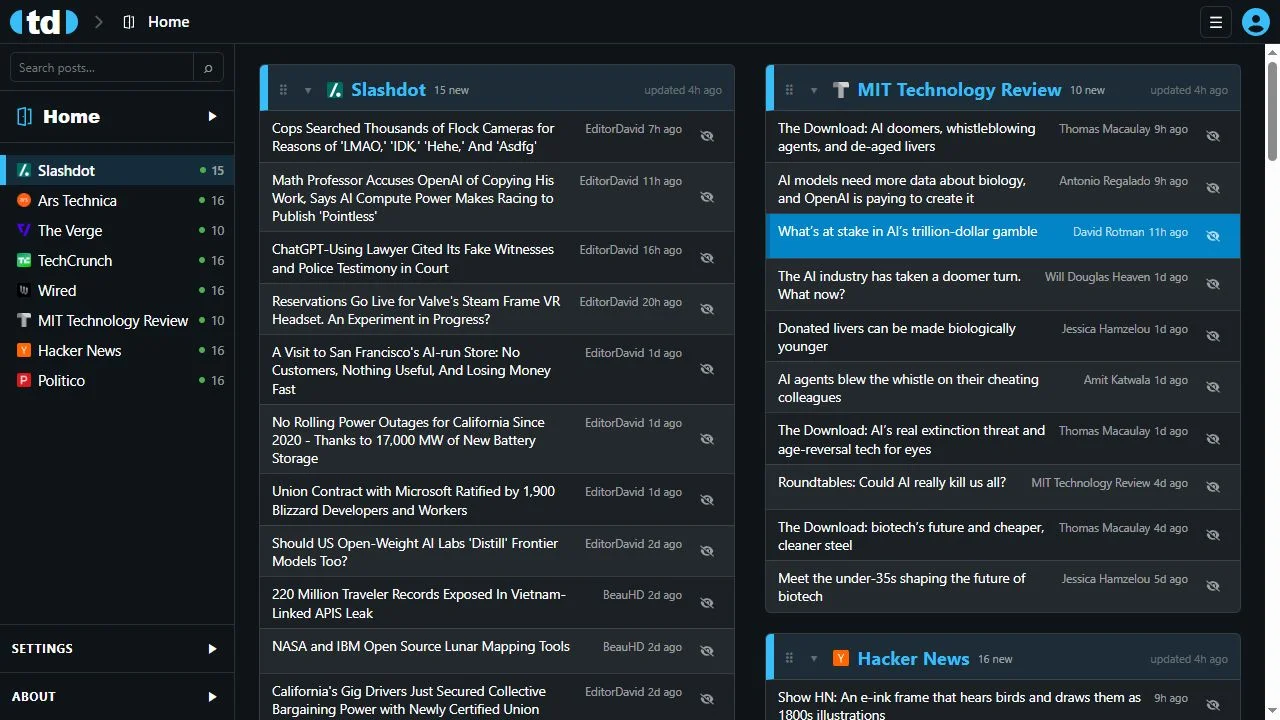Open the user profile avatar
The width and height of the screenshot is (1280, 720).
point(1255,22)
